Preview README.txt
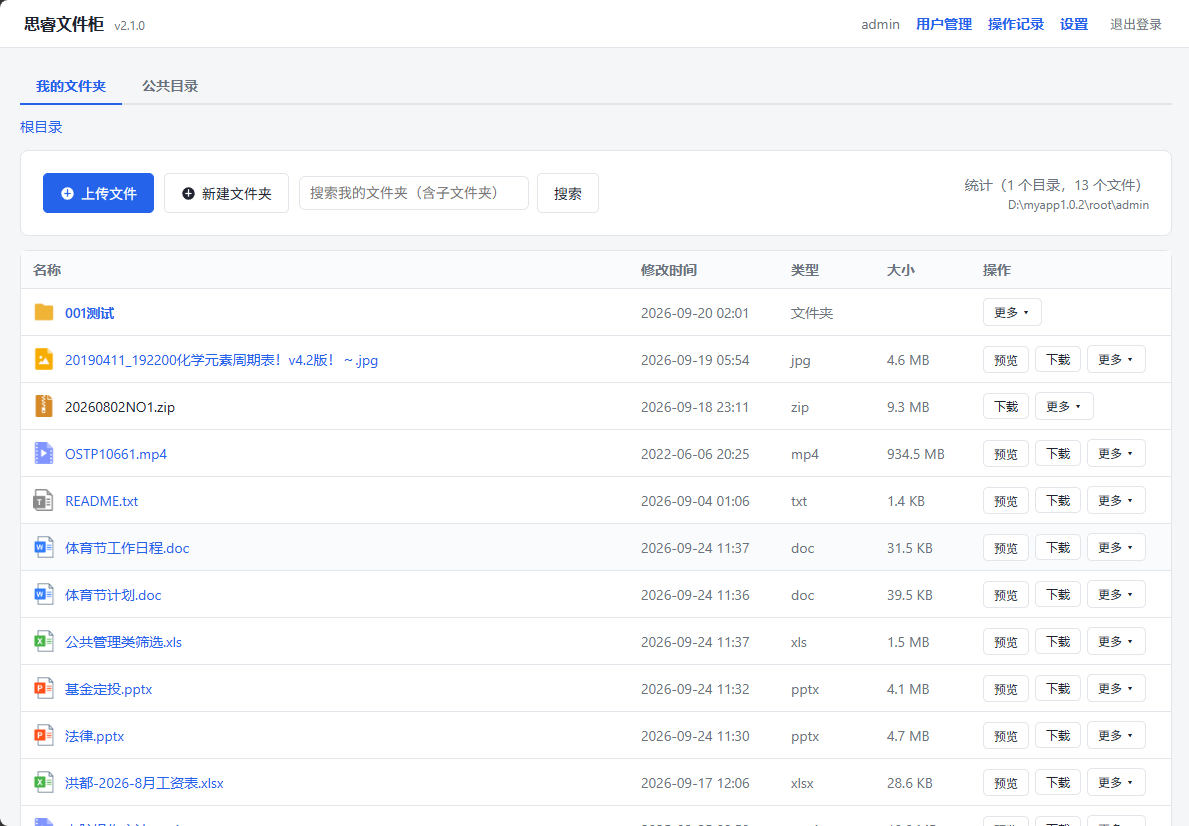Image resolution: width=1189 pixels, height=826 pixels. pos(1005,501)
